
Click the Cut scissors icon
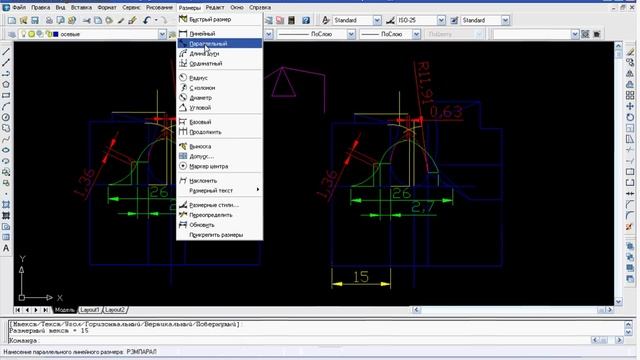pos(87,20)
